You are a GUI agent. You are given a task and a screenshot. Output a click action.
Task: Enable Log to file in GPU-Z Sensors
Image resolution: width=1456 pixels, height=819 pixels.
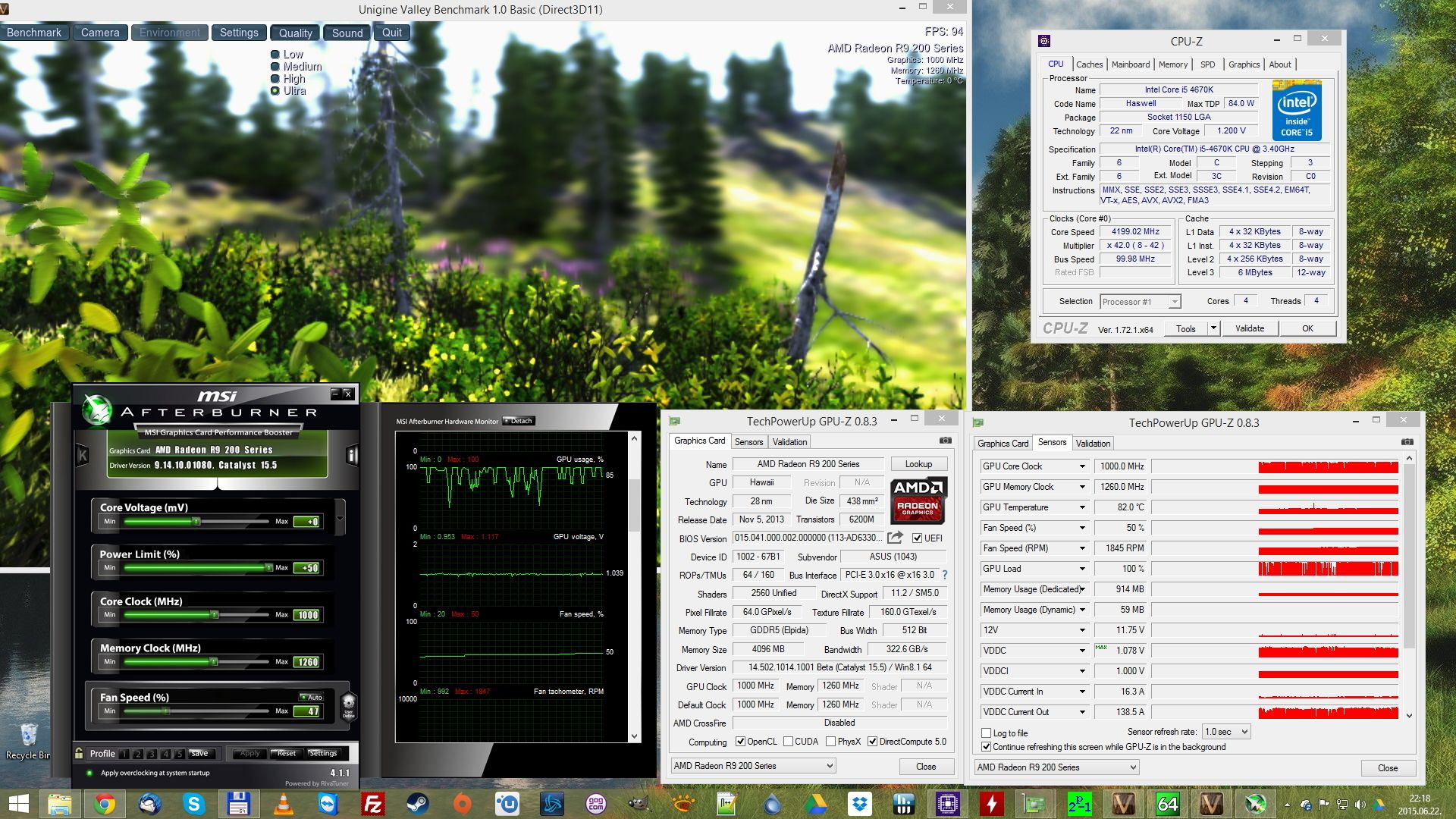tap(986, 733)
